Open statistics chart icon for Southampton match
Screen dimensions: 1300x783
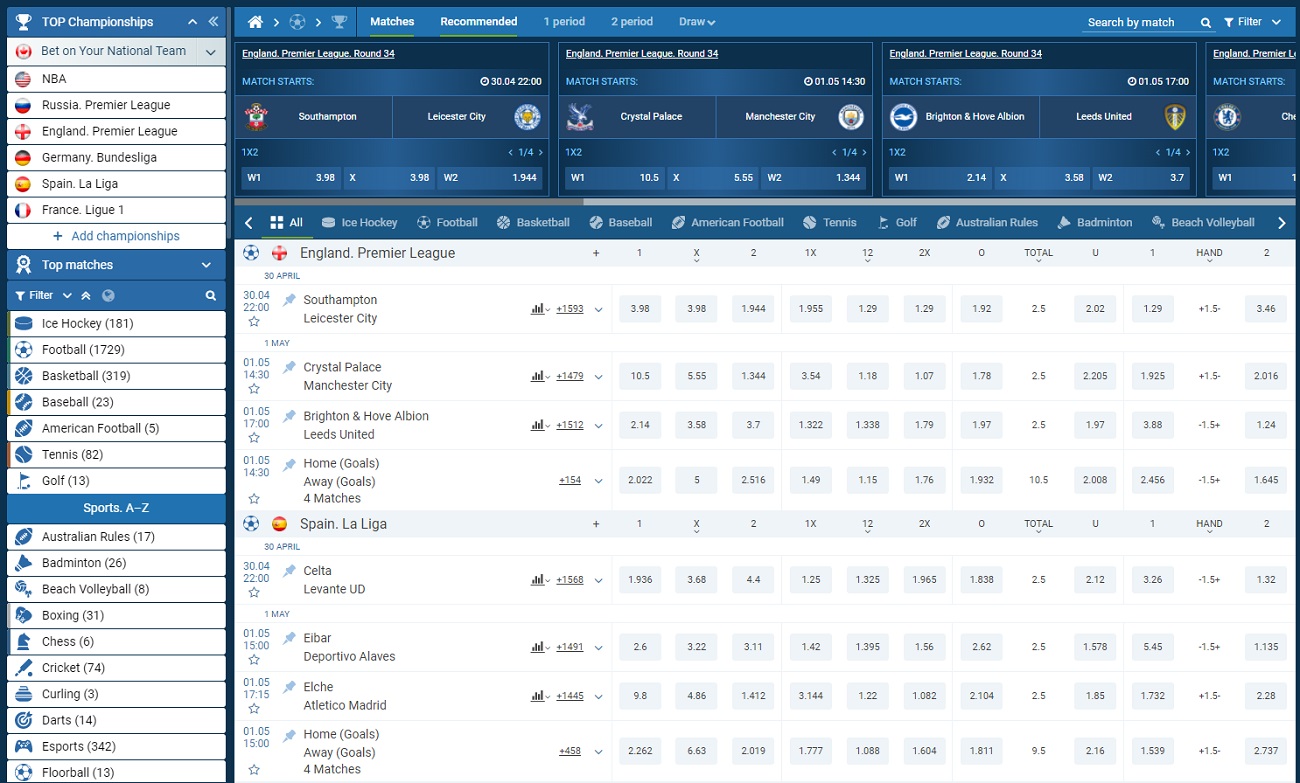(538, 309)
